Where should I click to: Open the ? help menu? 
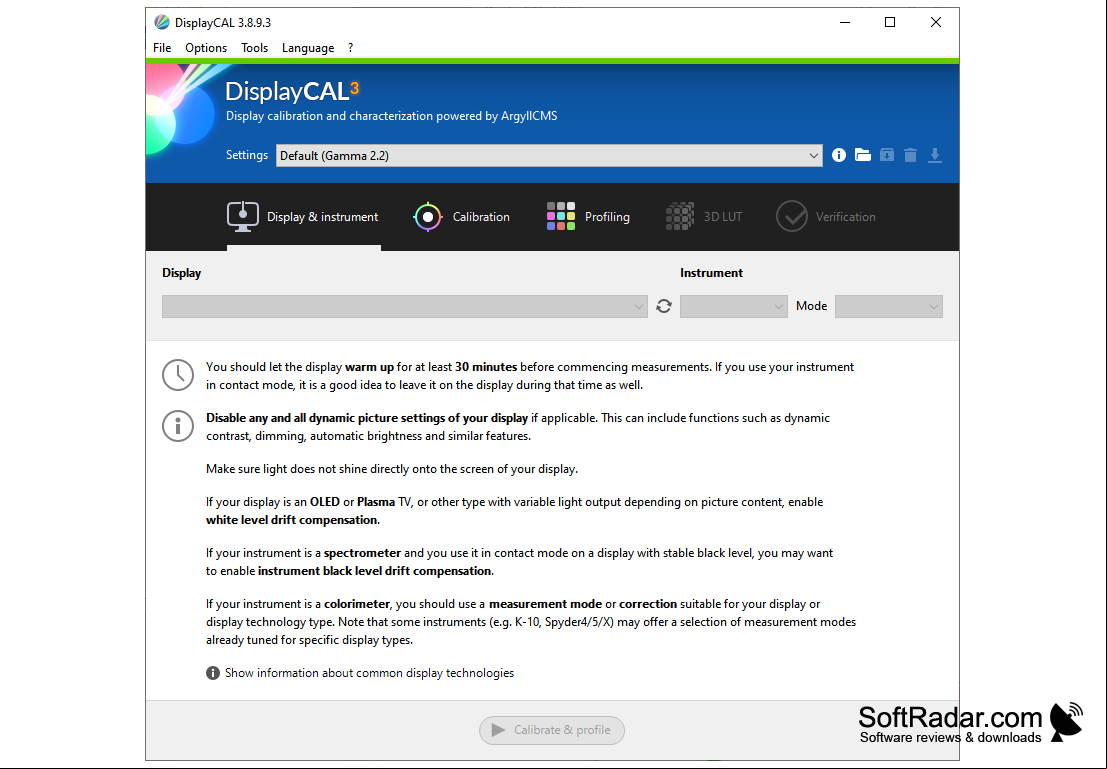pos(350,48)
